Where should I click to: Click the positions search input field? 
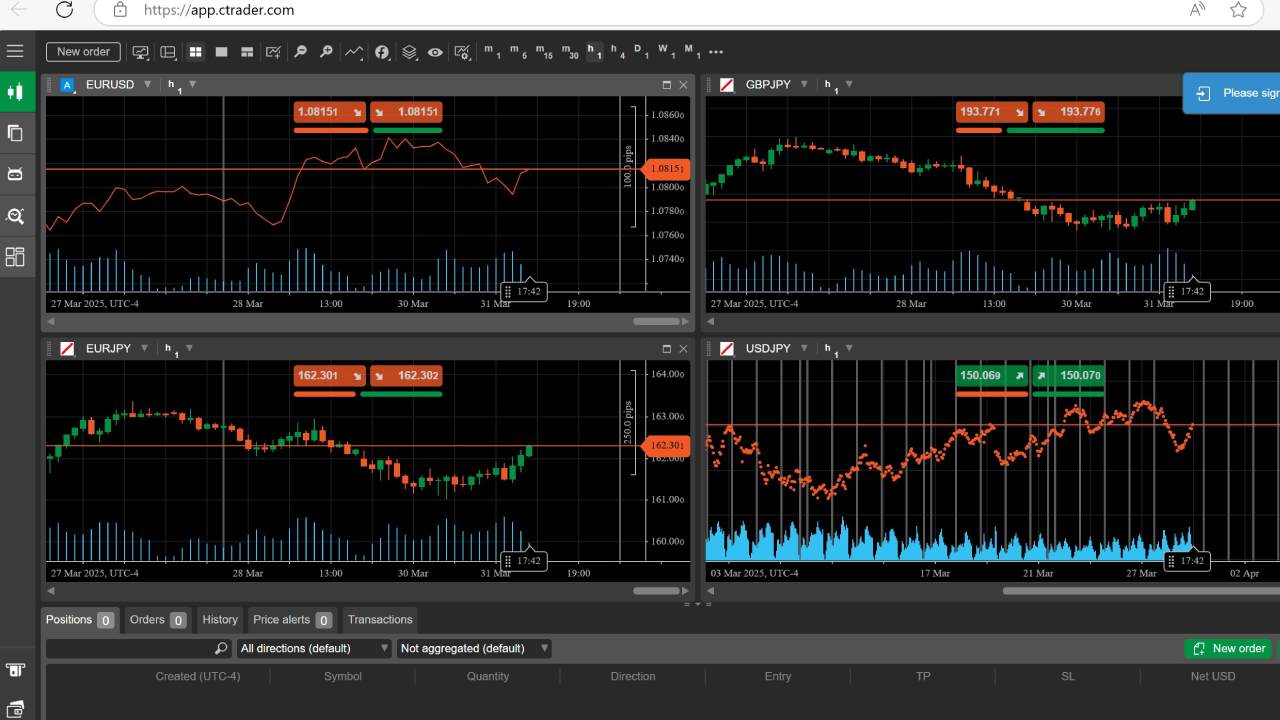point(130,648)
